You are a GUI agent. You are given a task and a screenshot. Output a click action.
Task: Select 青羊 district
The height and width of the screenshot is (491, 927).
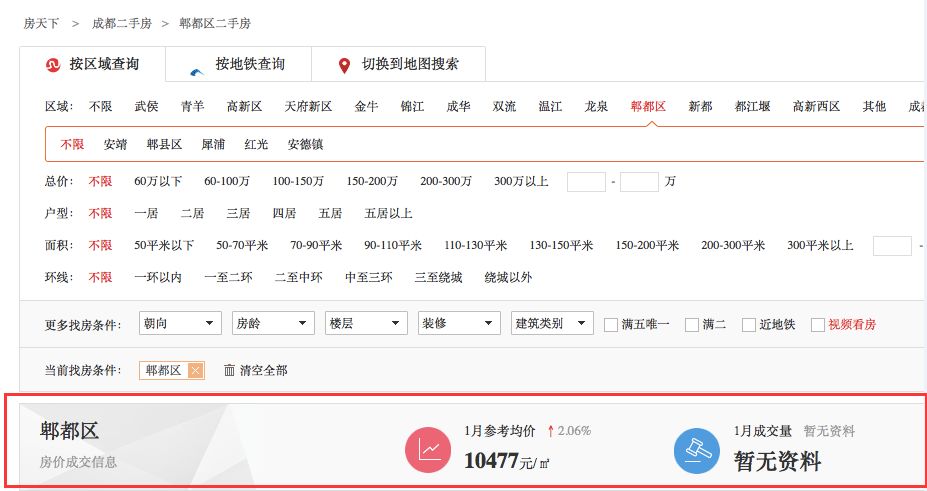point(192,106)
